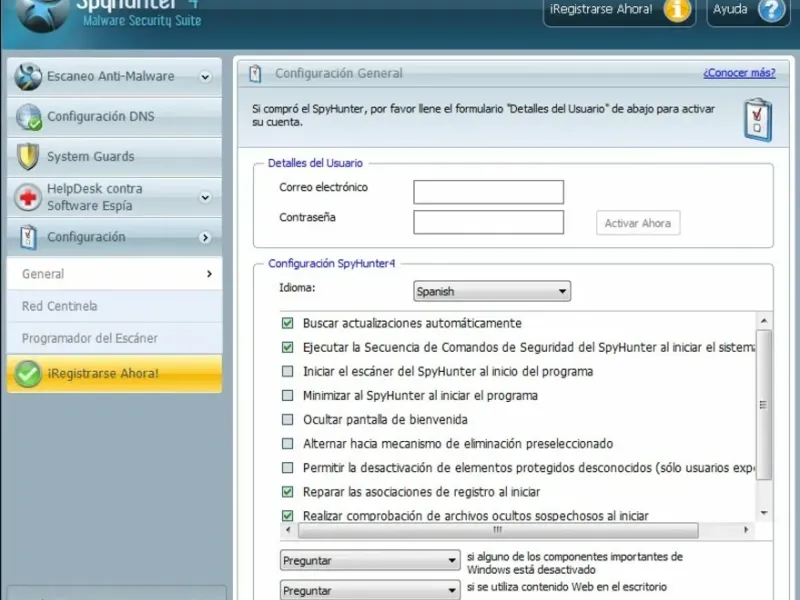
Task: Check Alternar hacia mecanismo de eliminación preseleccionado
Action: 288,443
